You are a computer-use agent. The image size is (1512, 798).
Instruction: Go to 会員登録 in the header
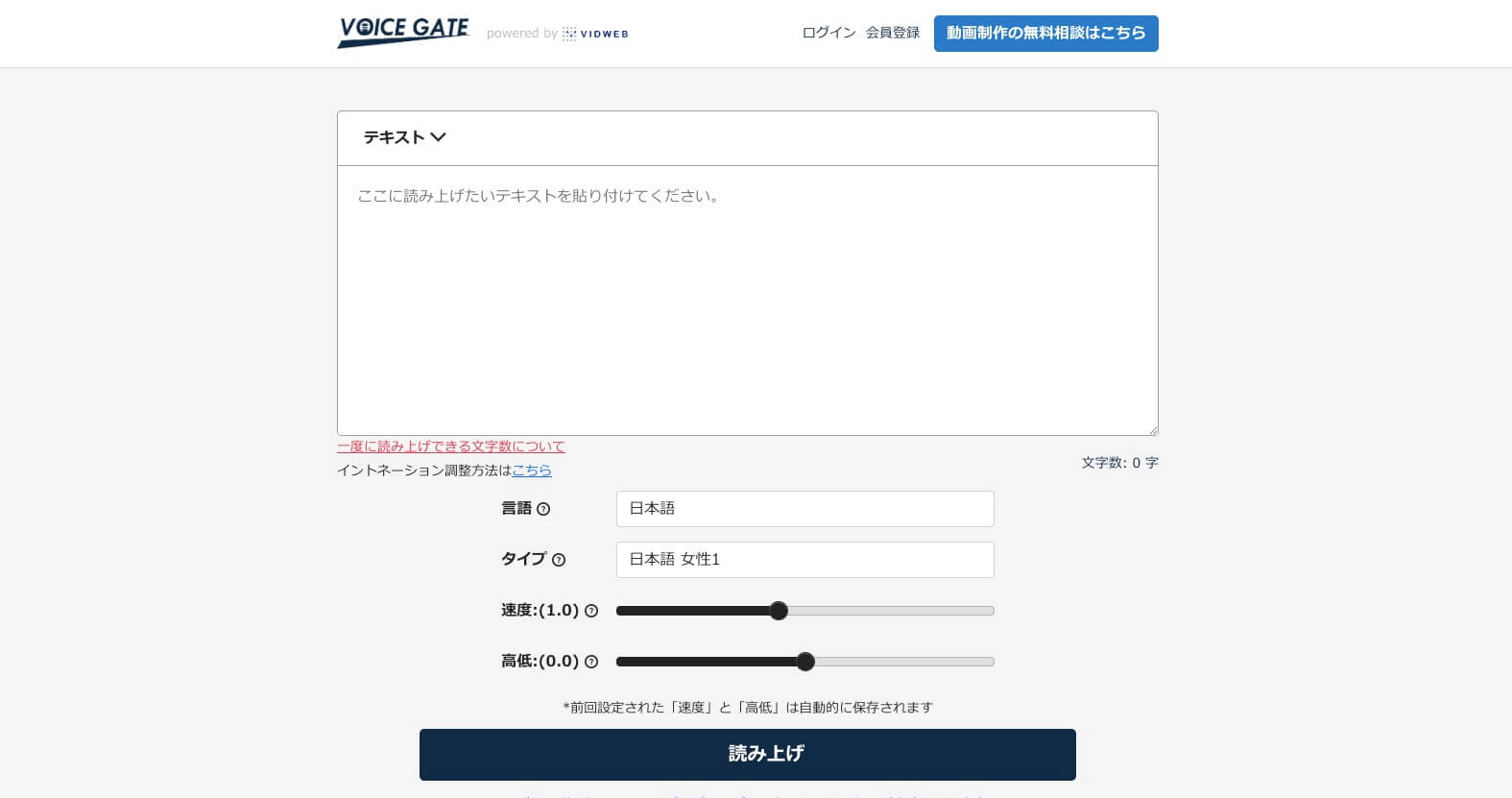[x=892, y=33]
